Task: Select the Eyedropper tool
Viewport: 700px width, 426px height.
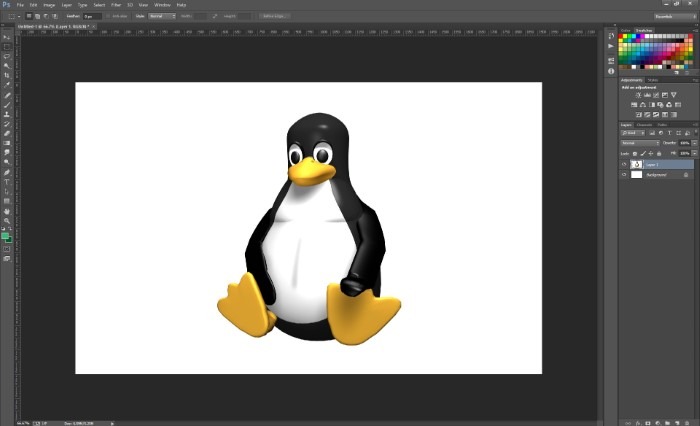Action: 6,85
